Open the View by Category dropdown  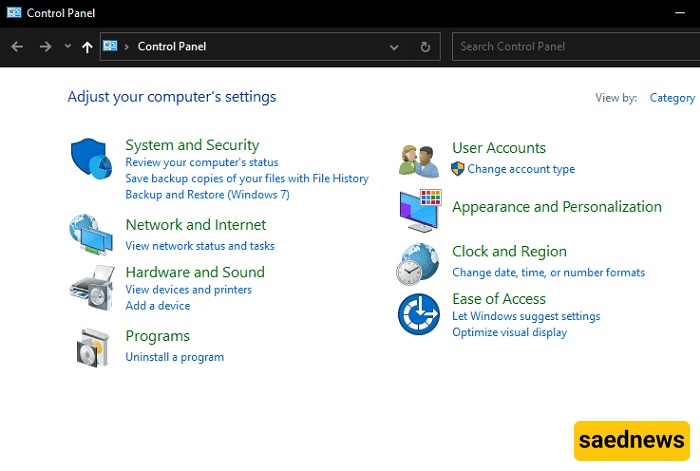click(672, 98)
